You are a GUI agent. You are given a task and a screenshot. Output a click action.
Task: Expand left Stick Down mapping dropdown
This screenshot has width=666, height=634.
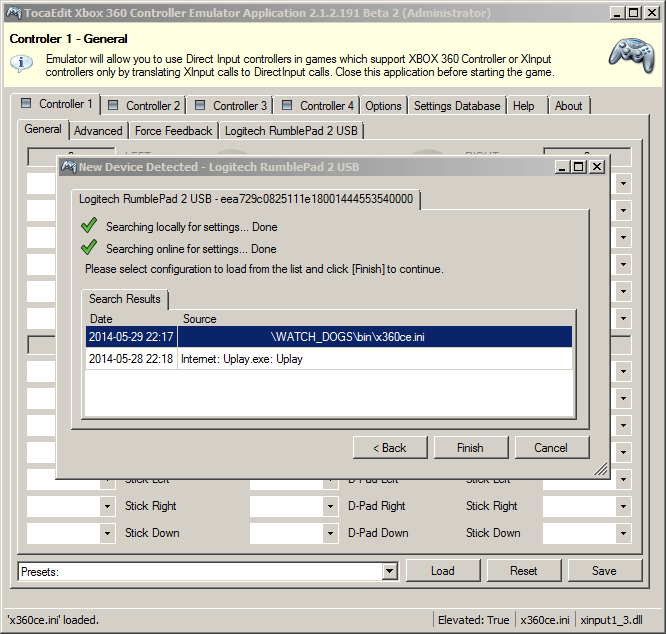[107, 533]
